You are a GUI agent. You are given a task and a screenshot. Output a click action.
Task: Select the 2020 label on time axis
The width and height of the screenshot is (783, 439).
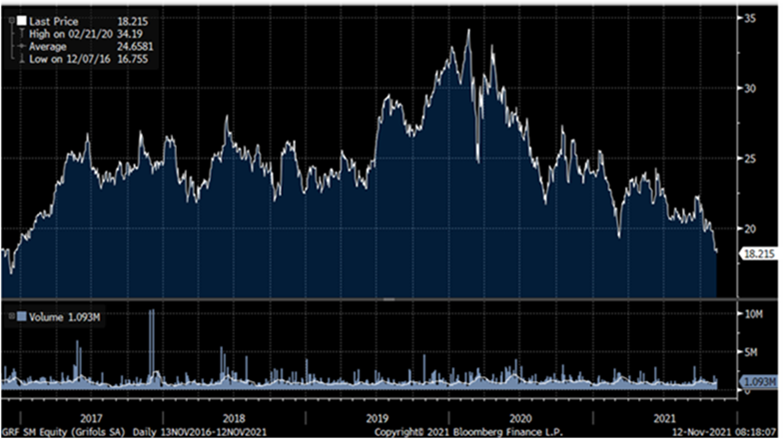[x=519, y=417]
